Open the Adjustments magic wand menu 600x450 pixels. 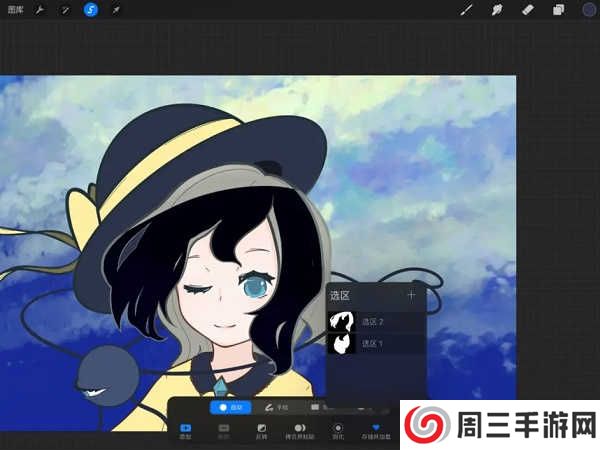pos(65,10)
